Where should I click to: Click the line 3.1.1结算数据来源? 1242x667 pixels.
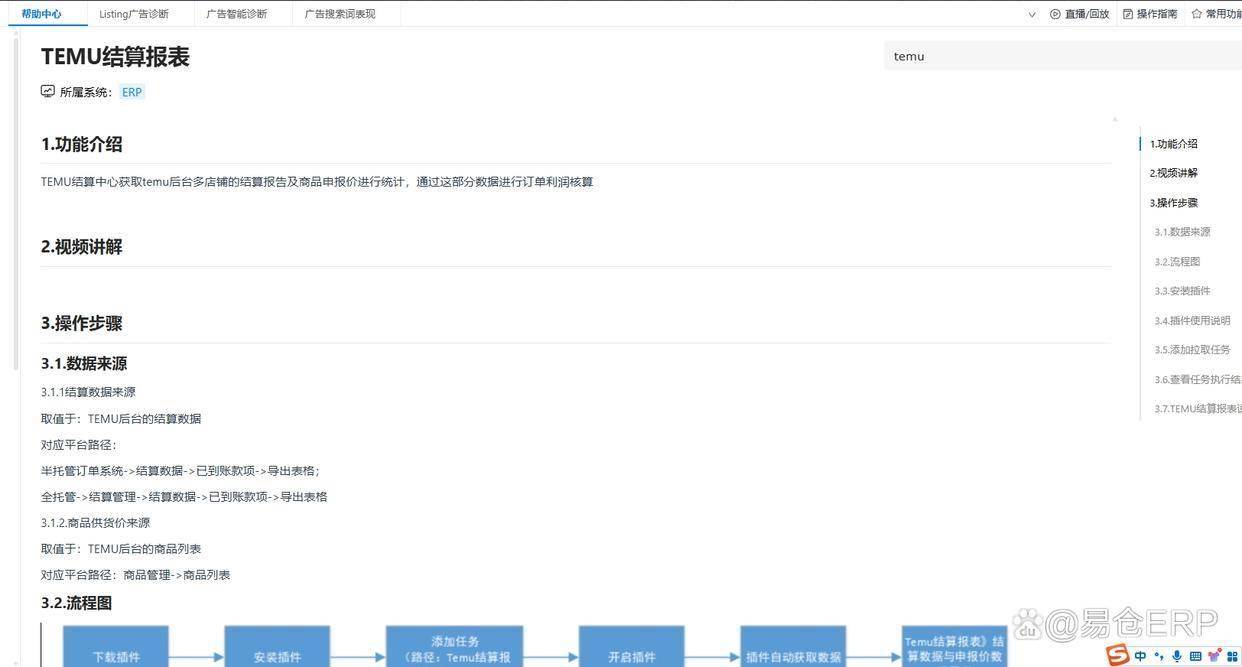pos(88,392)
